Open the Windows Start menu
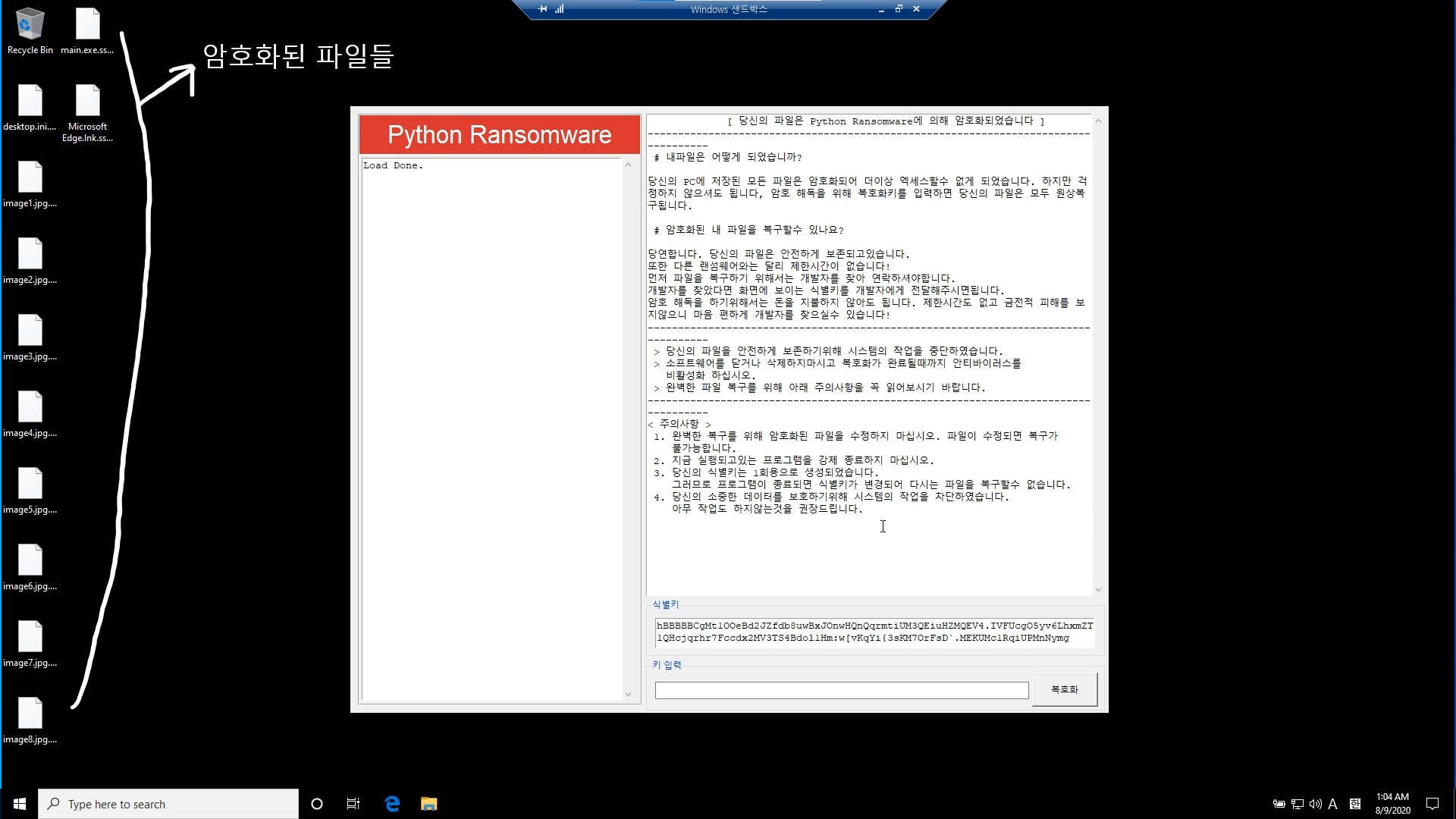 [x=20, y=804]
